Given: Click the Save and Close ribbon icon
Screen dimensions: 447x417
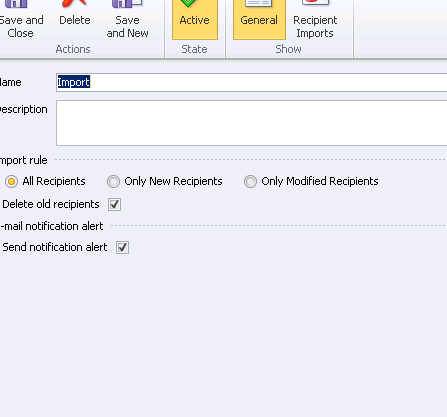Looking at the screenshot, I should [x=16, y=4].
